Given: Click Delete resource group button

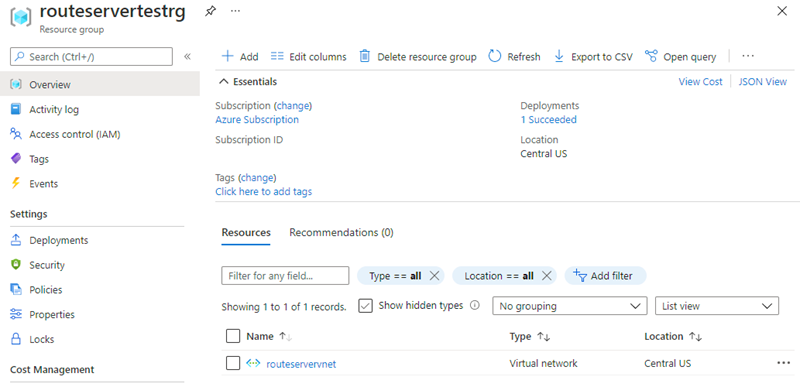Looking at the screenshot, I should click(418, 57).
